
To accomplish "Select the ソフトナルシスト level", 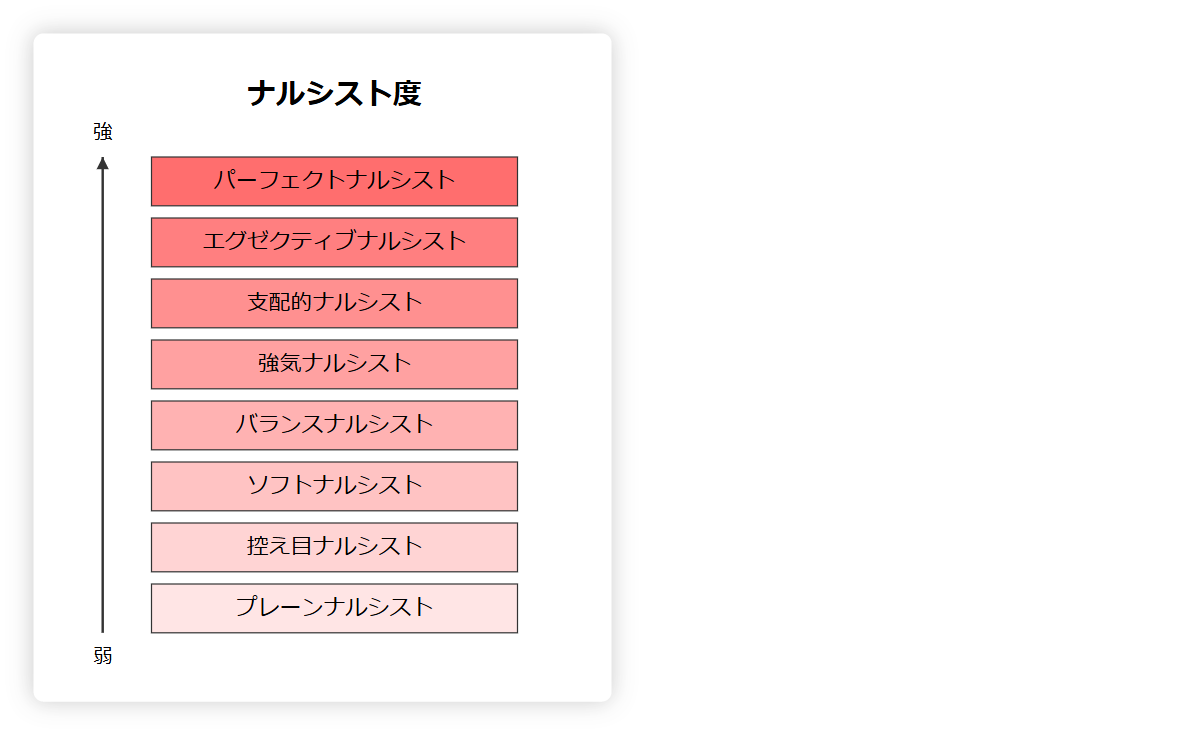I will [x=334, y=486].
